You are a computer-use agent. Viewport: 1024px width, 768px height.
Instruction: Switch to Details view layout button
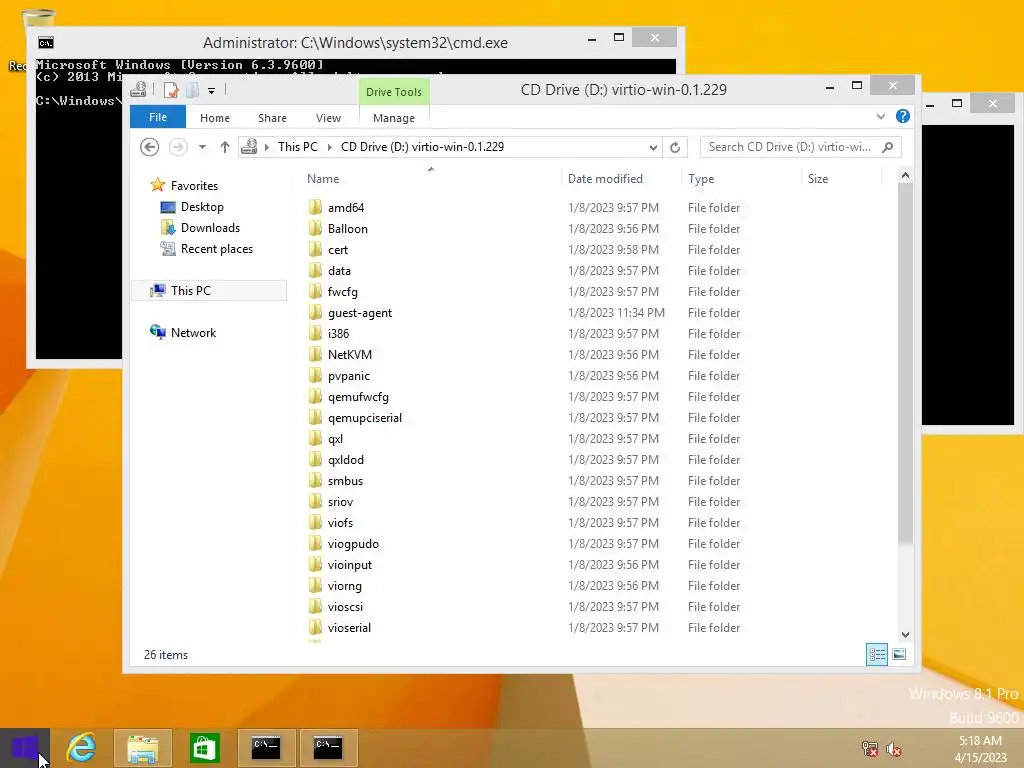click(877, 654)
